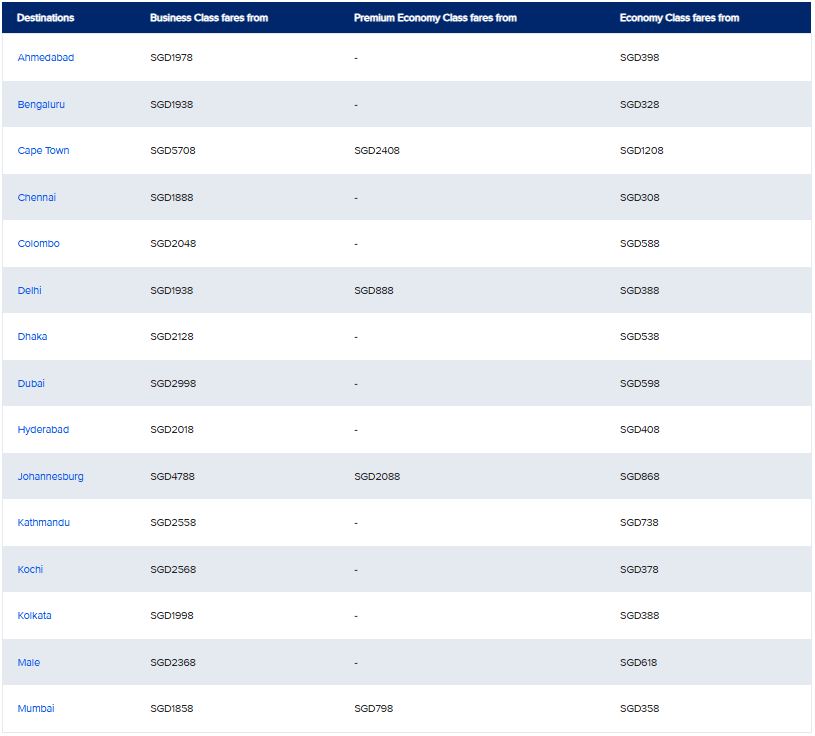This screenshot has height=736, width=815.
Task: Open the Kochi destination link
Action: pyautogui.click(x=30, y=570)
